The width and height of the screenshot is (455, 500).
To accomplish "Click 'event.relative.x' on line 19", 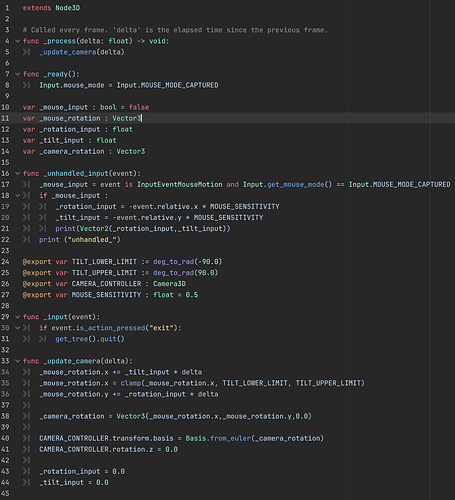I will pyautogui.click(x=165, y=207).
